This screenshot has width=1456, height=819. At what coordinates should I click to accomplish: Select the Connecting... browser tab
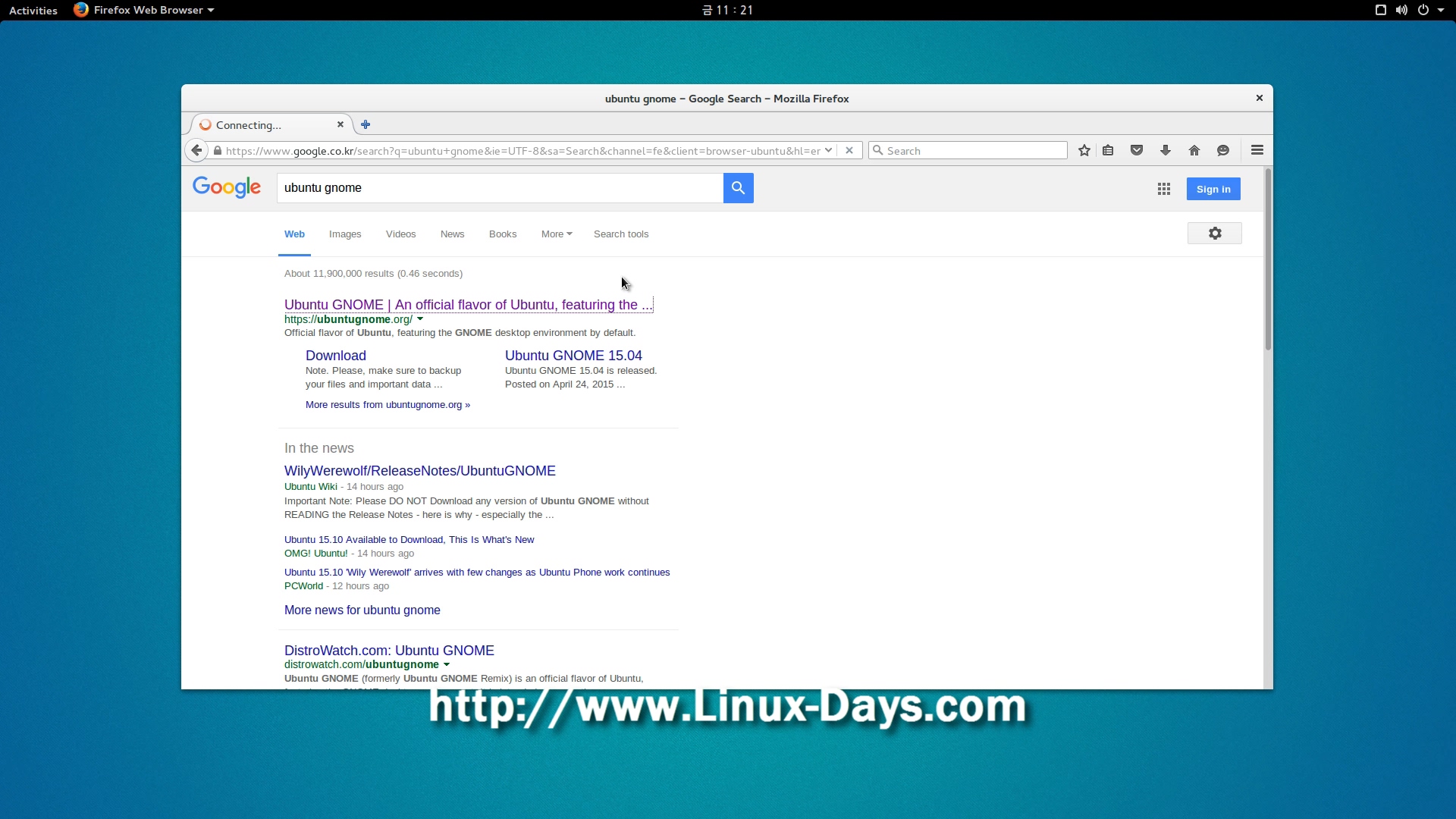269,124
